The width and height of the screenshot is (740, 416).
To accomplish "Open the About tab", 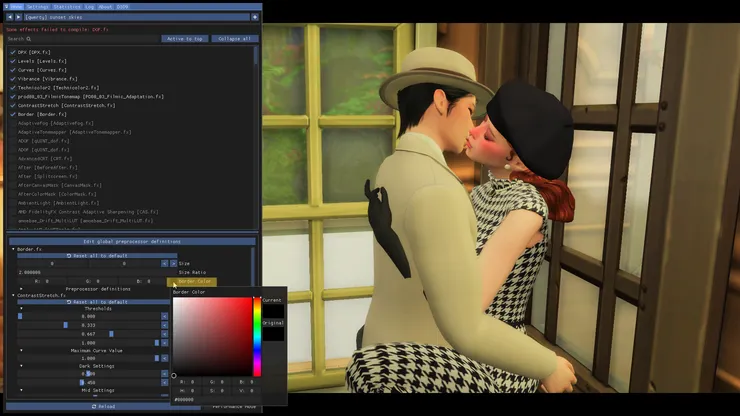I will tap(105, 7).
